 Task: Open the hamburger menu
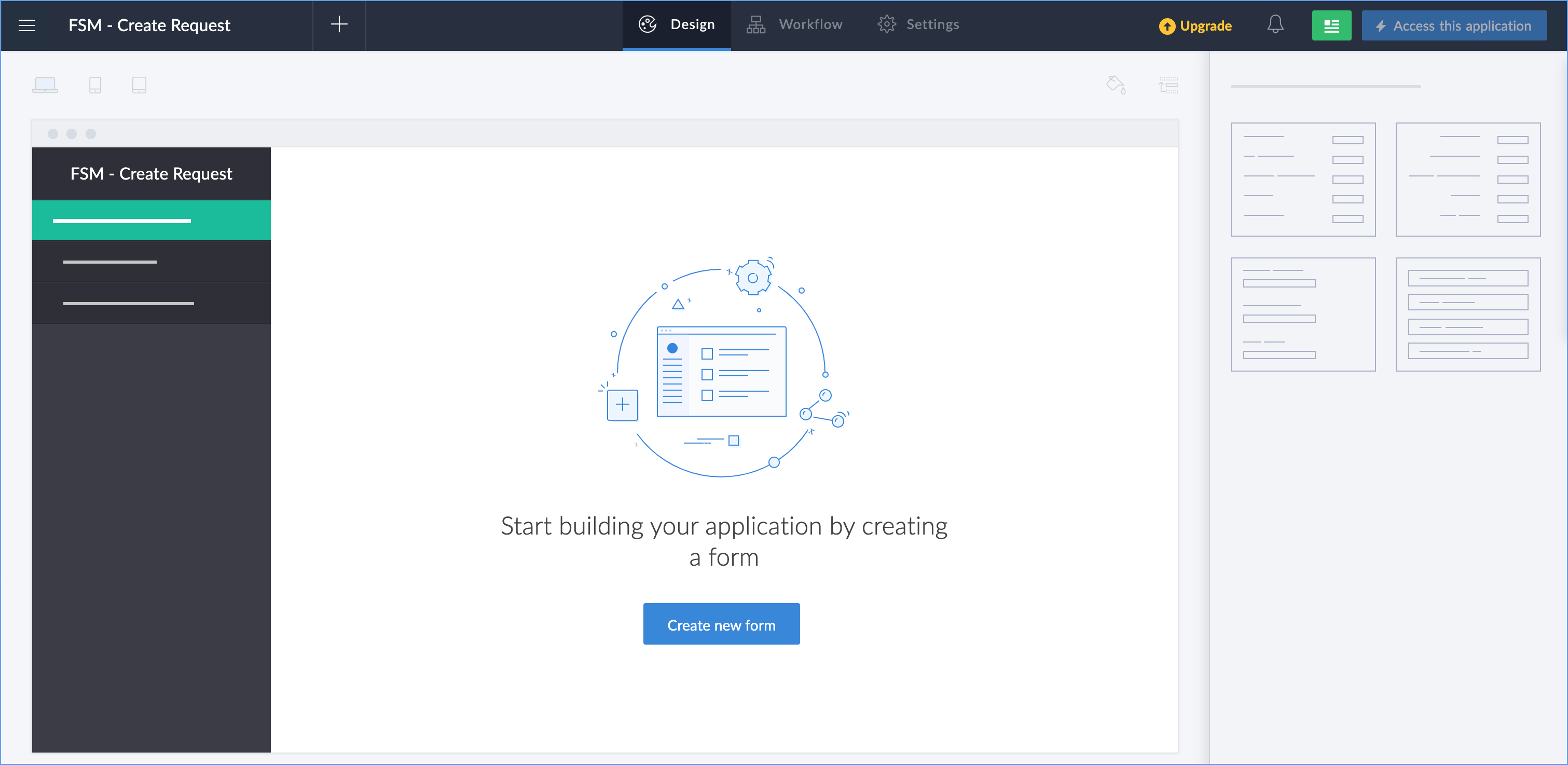[27, 25]
